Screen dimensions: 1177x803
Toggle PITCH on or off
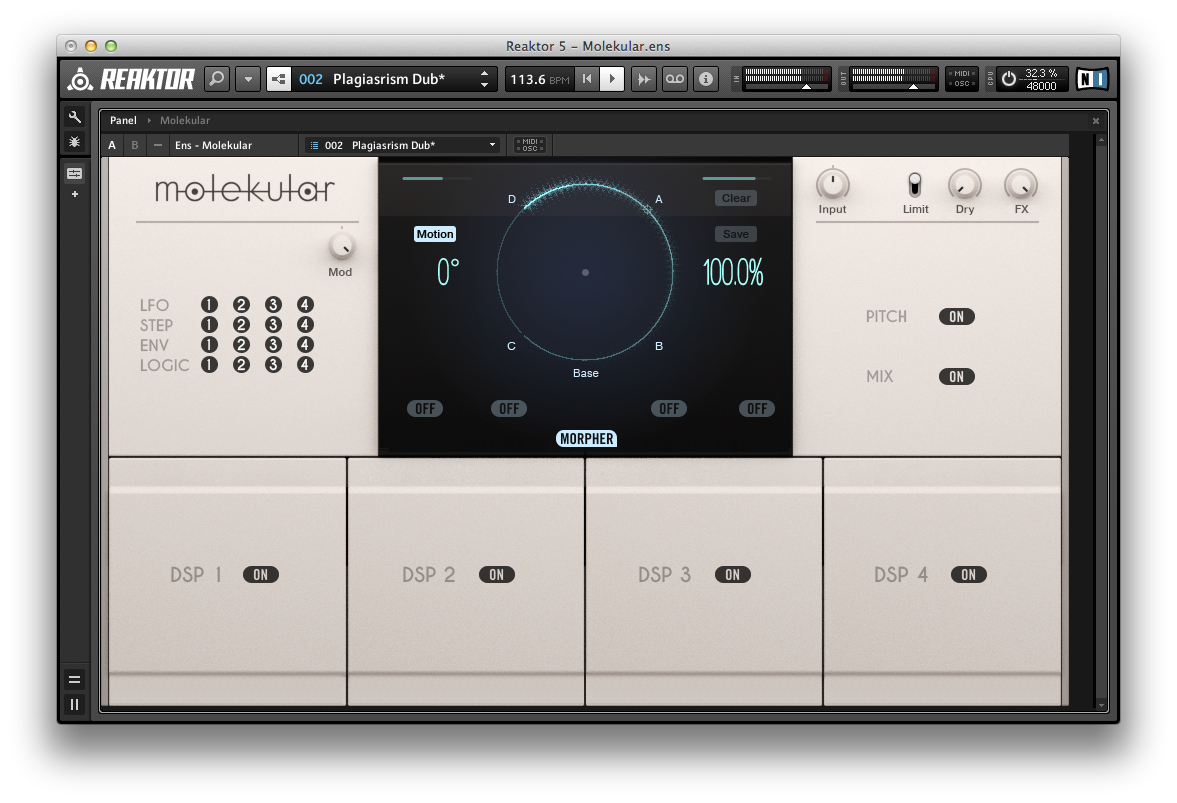tap(956, 316)
